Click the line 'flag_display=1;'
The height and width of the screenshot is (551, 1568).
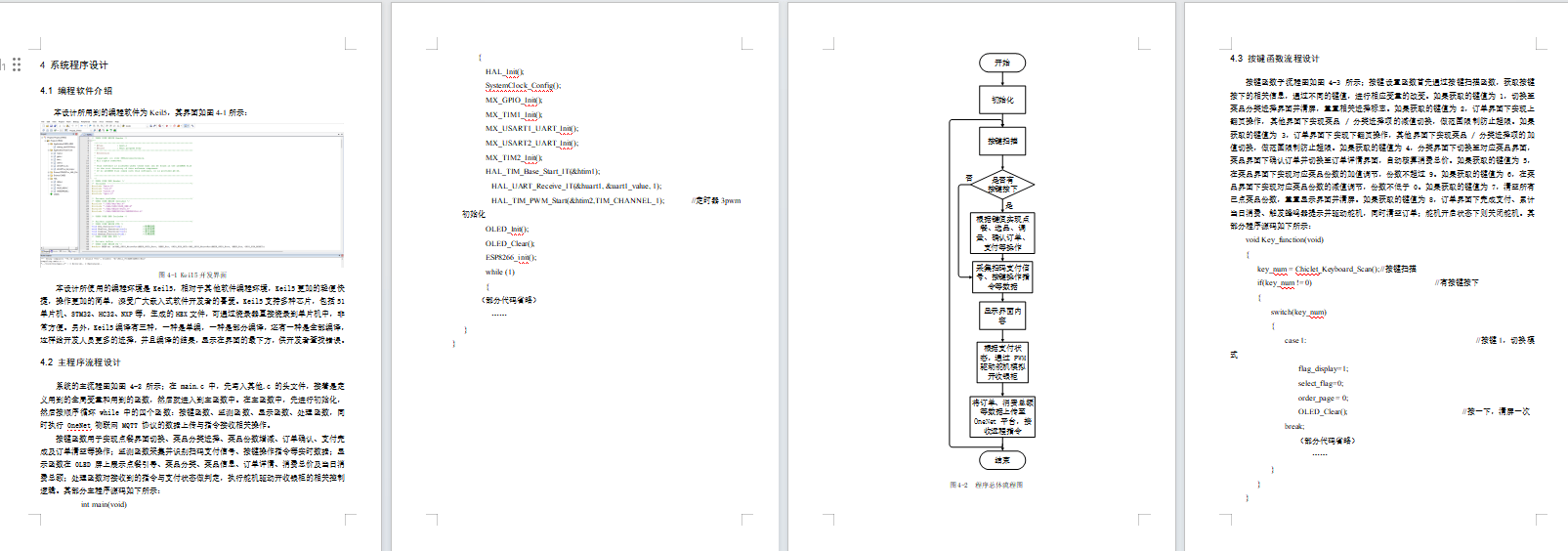point(1323,368)
